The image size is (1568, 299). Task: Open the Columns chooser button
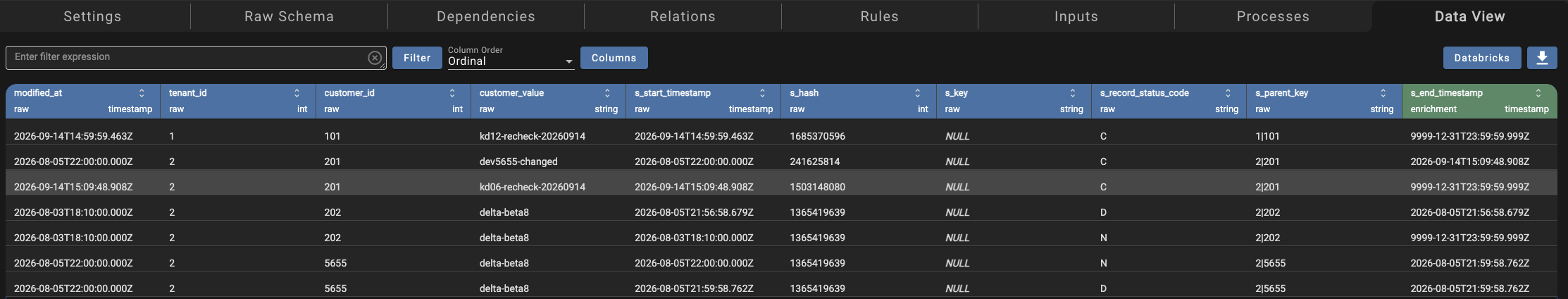[x=614, y=58]
